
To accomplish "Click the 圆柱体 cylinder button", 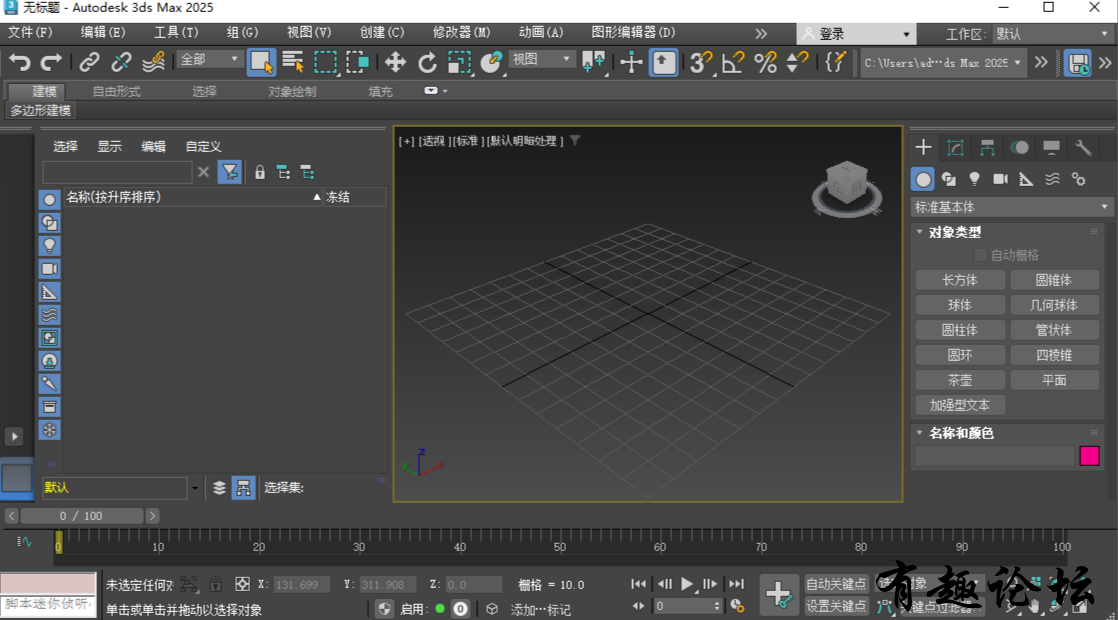I will 960,330.
